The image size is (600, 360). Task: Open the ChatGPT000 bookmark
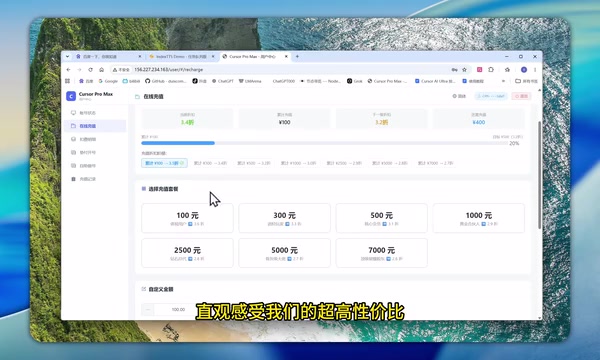[x=284, y=81]
